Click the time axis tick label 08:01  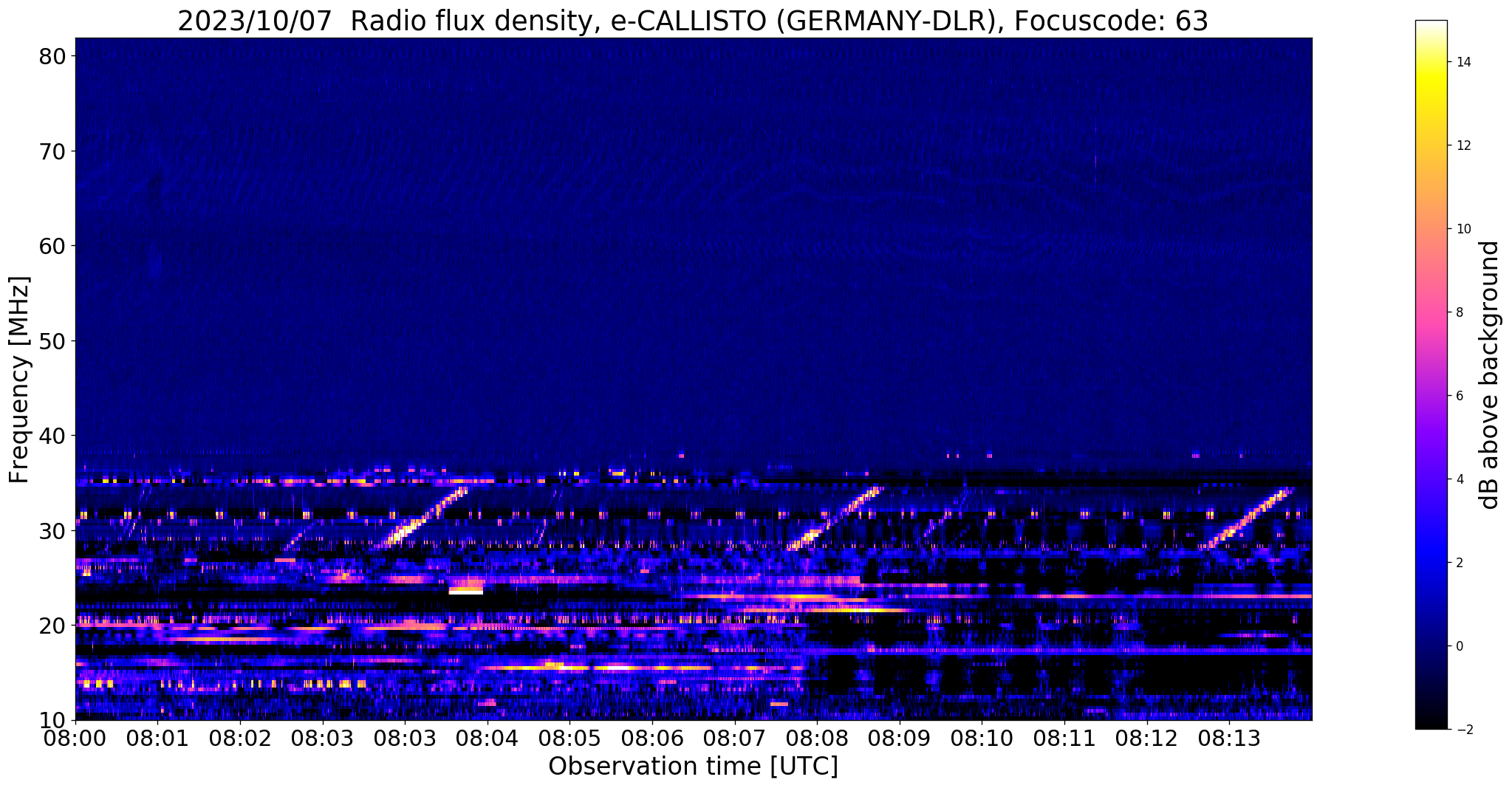click(157, 737)
